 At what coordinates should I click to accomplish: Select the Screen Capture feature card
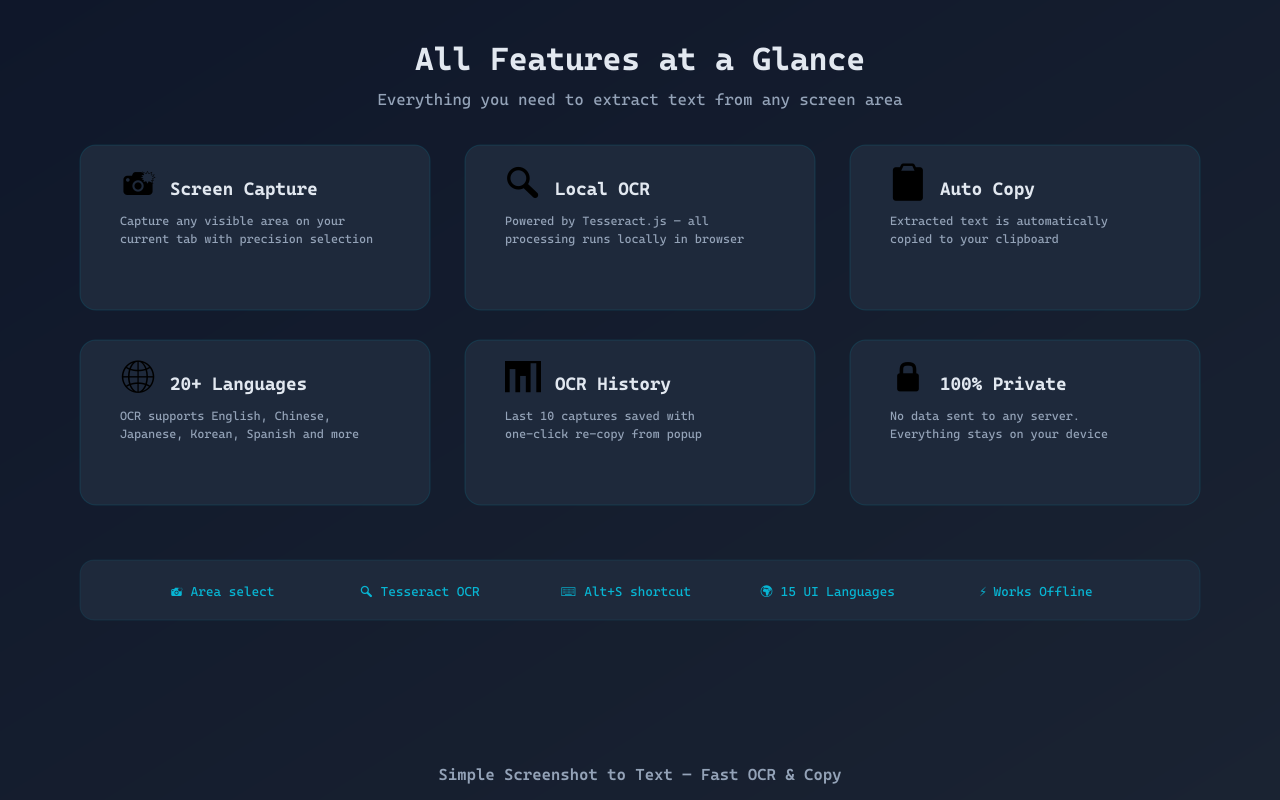pos(255,227)
